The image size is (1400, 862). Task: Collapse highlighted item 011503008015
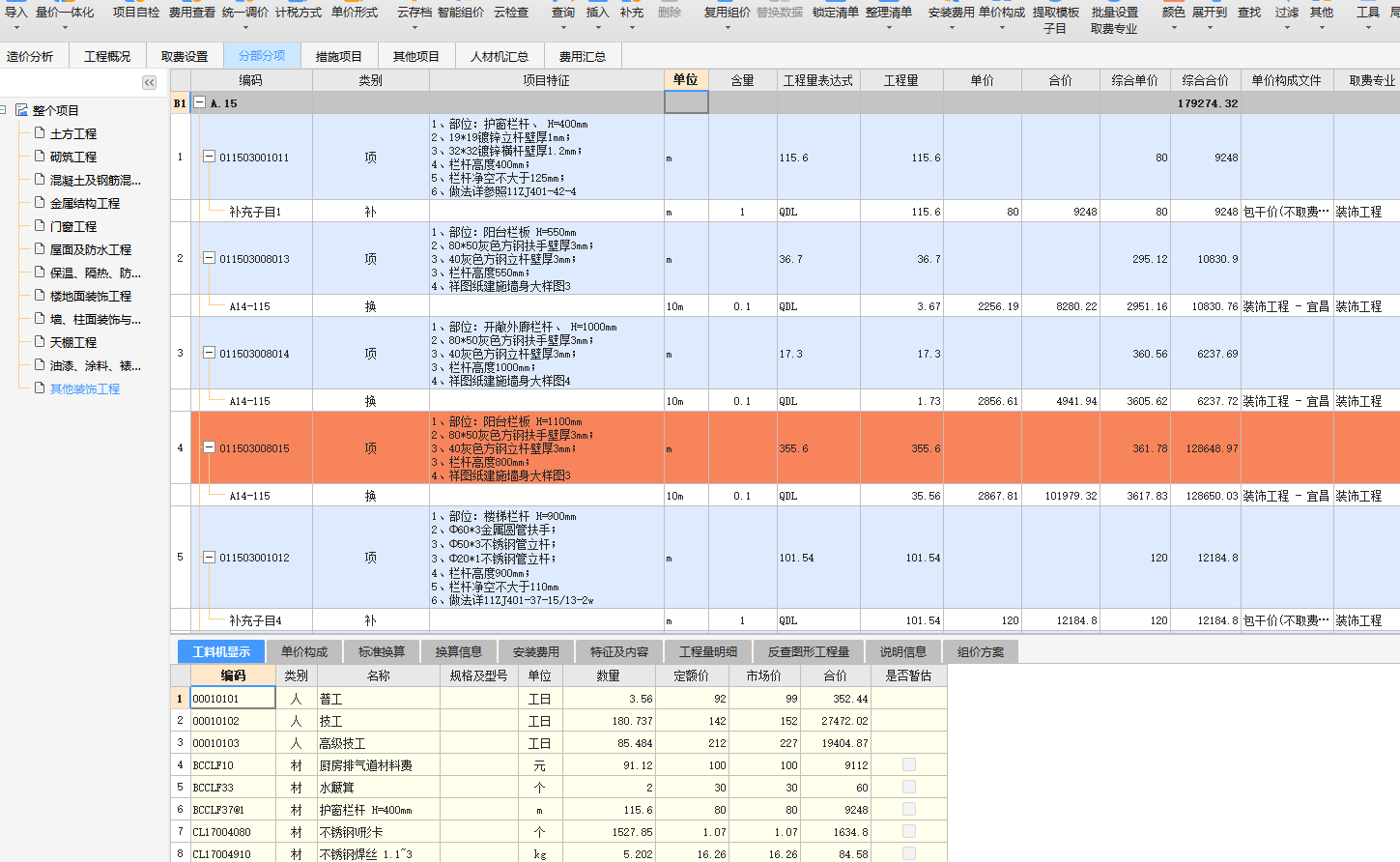(209, 447)
